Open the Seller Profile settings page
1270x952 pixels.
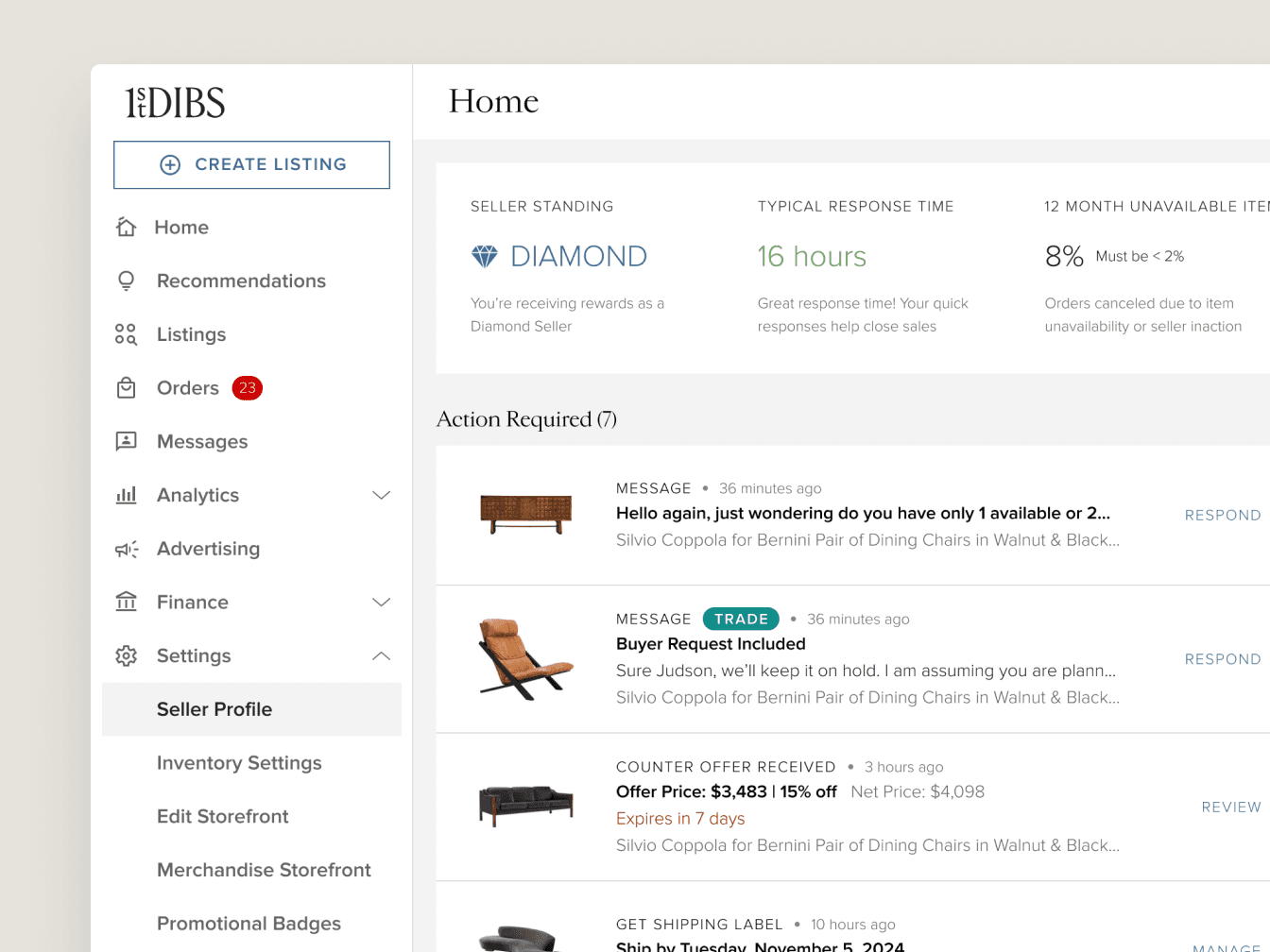[x=214, y=709]
